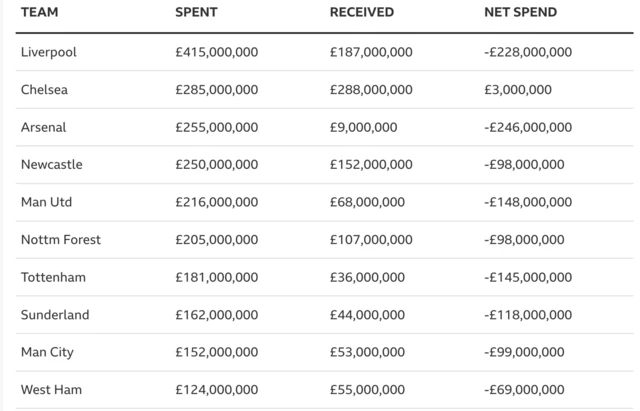The height and width of the screenshot is (411, 640).
Task: Click the NET SPEND column header
Action: pyautogui.click(x=521, y=13)
